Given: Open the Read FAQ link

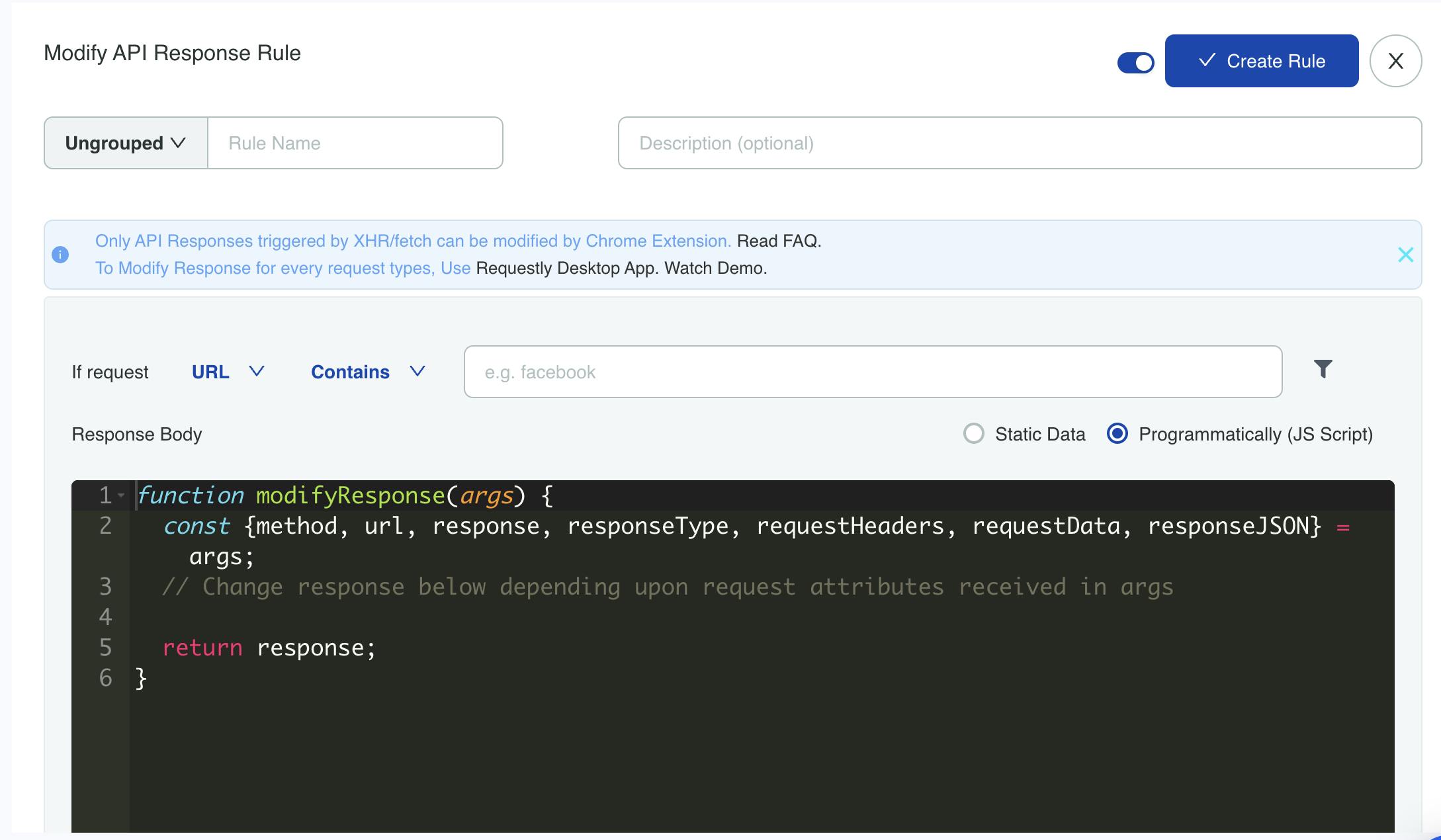Looking at the screenshot, I should coord(778,241).
